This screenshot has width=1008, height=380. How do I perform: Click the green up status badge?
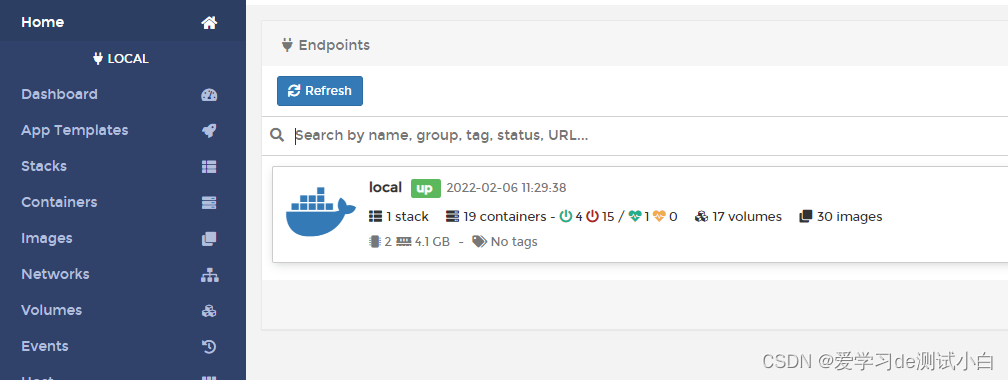click(426, 188)
